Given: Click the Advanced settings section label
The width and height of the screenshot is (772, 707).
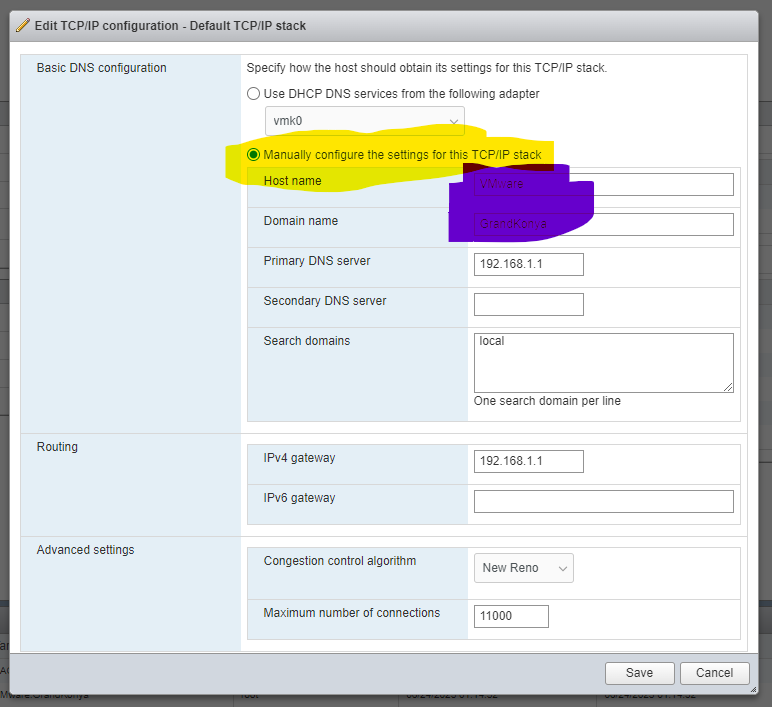Looking at the screenshot, I should click(x=85, y=550).
